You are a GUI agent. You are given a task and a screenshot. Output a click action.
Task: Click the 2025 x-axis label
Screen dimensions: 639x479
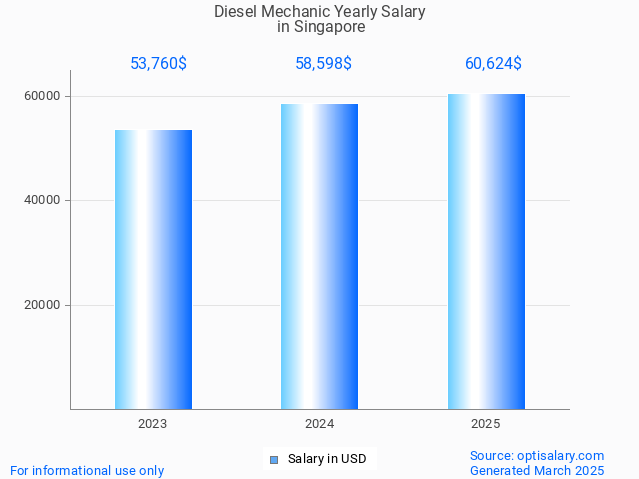pos(486,424)
